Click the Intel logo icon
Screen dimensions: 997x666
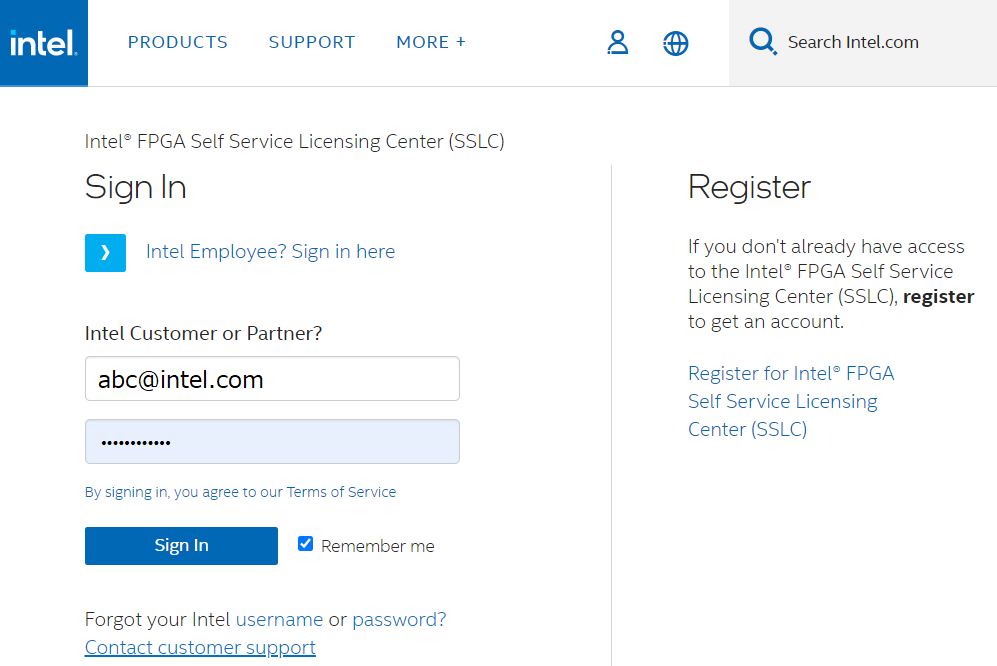coord(44,43)
